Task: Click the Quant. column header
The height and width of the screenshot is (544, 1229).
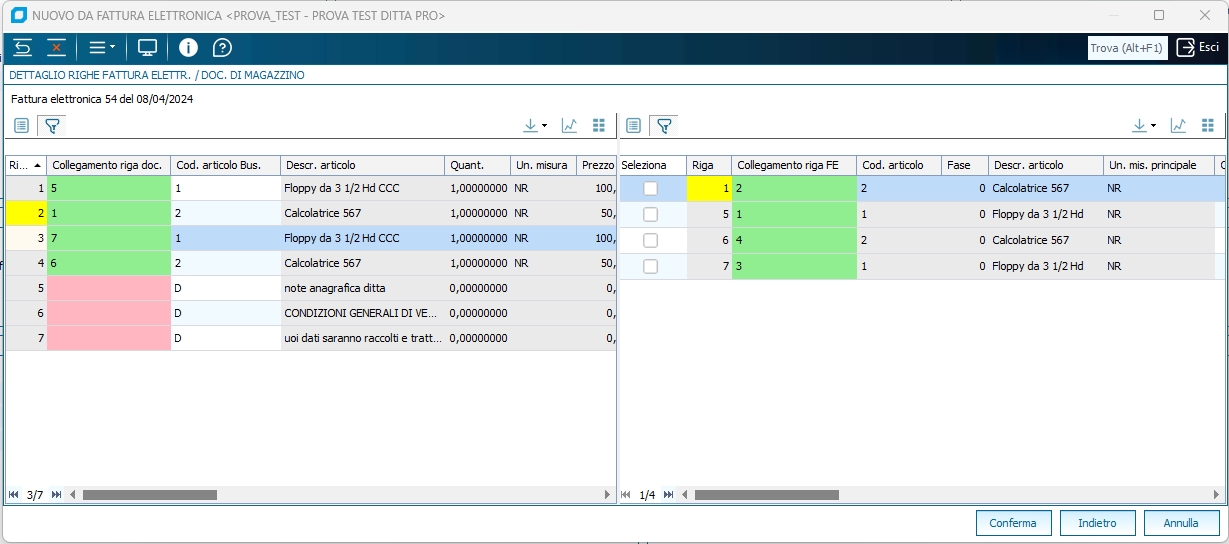Action: pyautogui.click(x=477, y=165)
